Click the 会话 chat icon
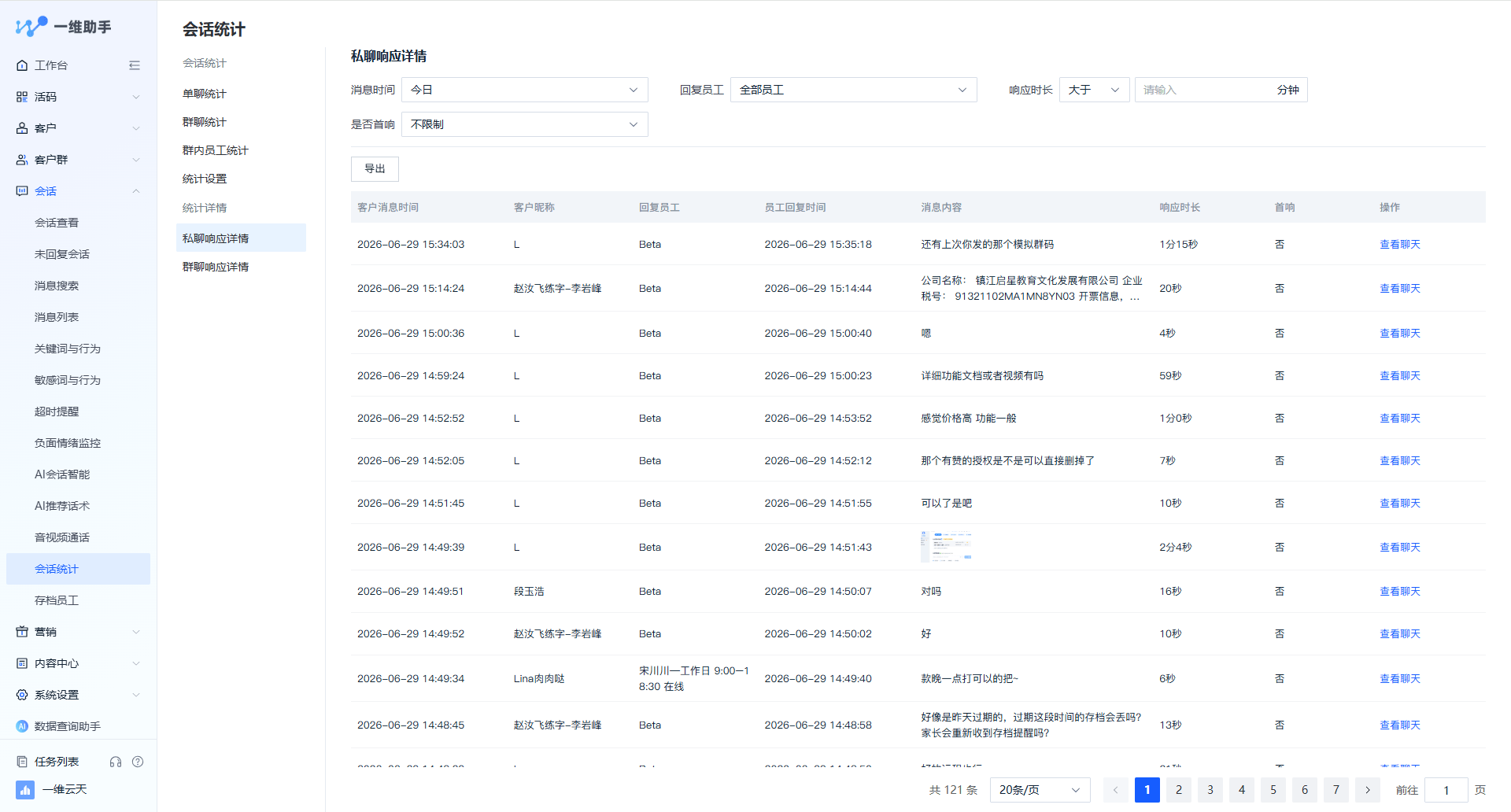The width and height of the screenshot is (1511, 812). click(22, 191)
